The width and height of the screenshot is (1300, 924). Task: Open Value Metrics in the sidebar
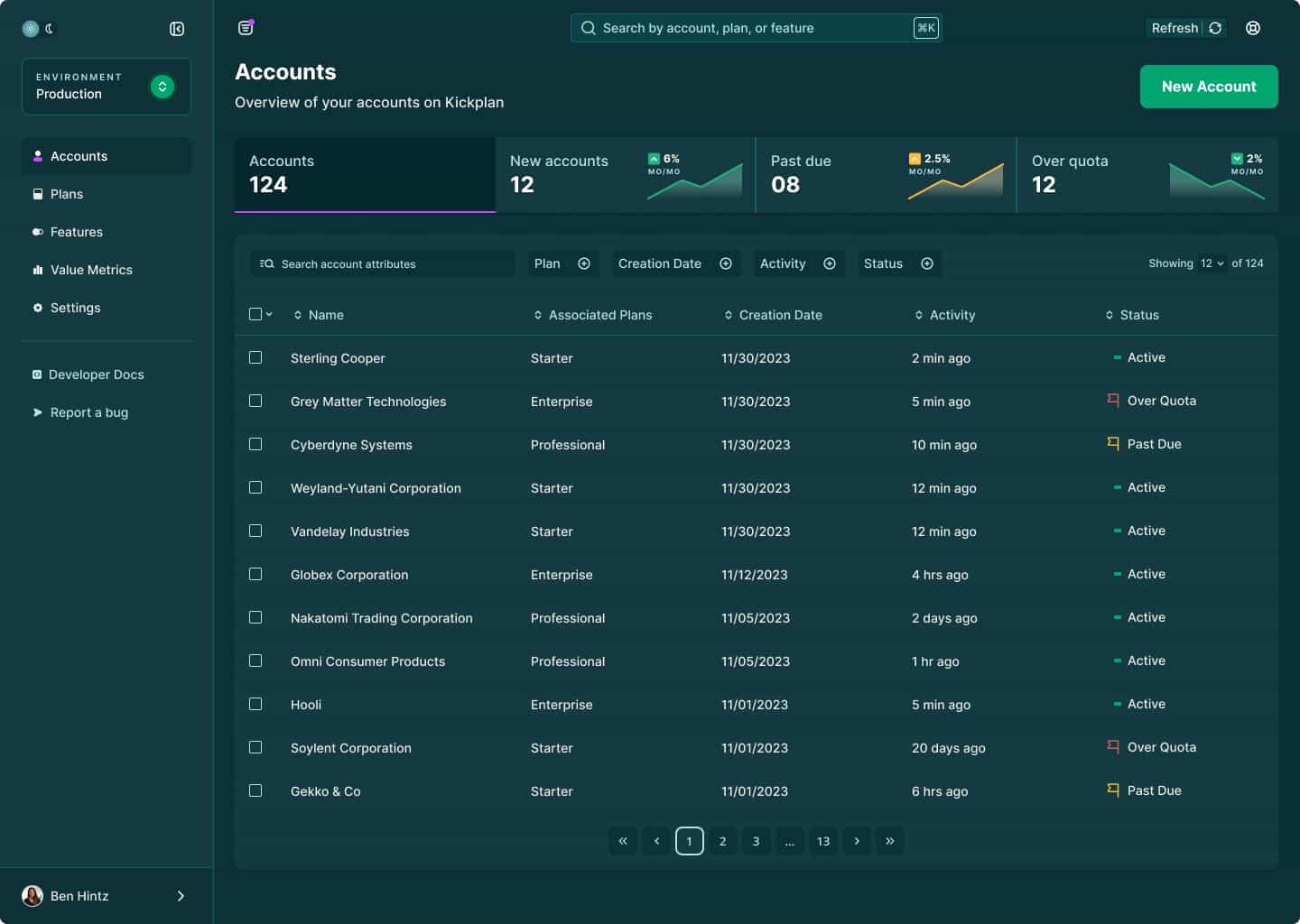coord(91,269)
